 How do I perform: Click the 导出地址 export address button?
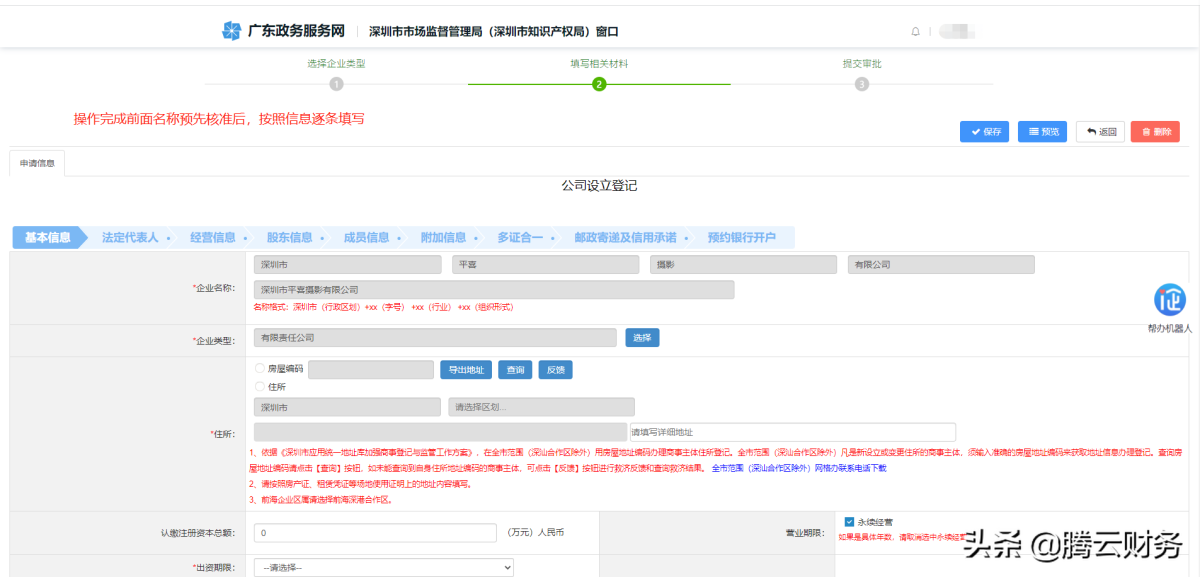pos(466,370)
